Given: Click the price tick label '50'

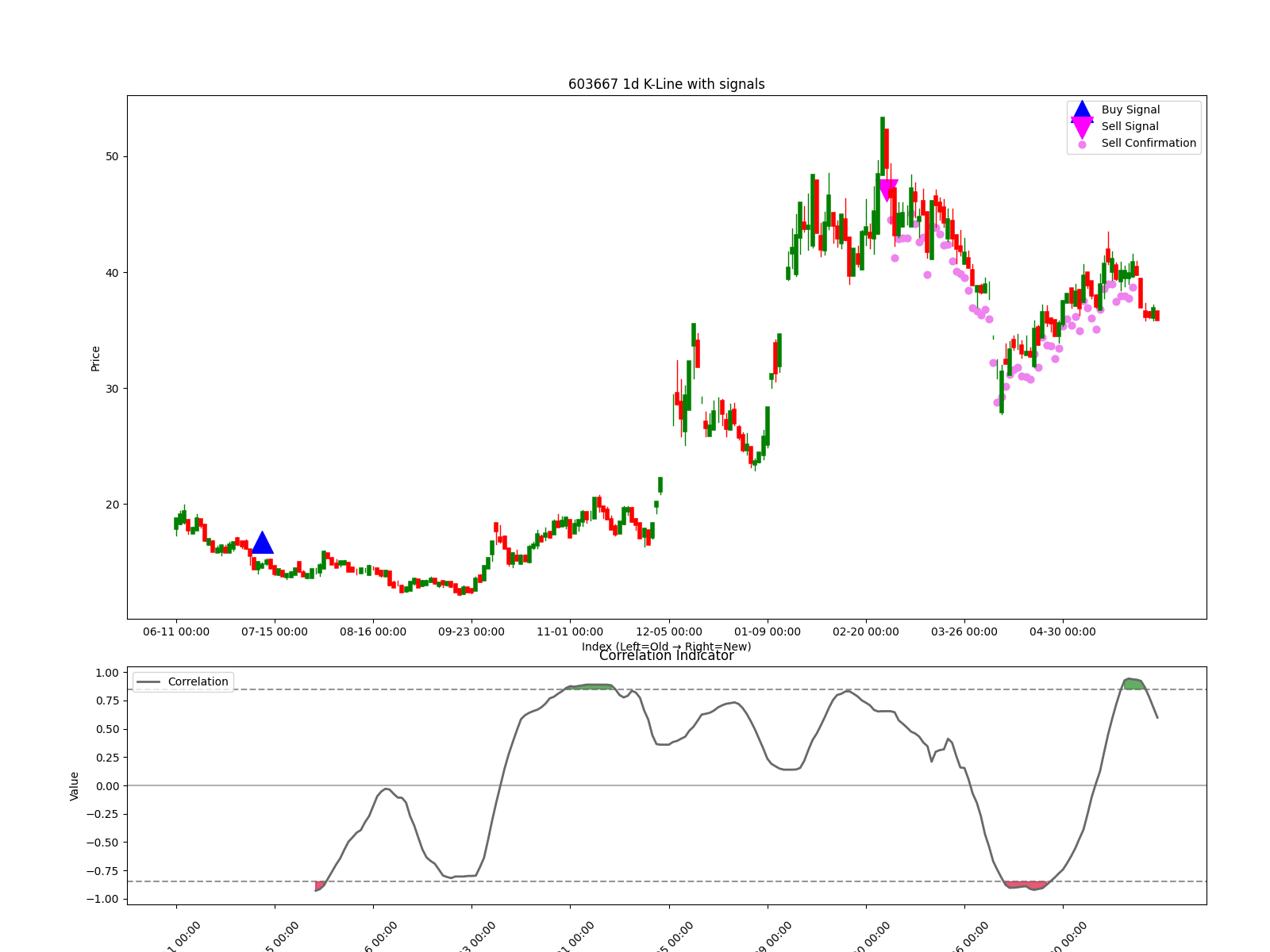Looking at the screenshot, I should [111, 156].
